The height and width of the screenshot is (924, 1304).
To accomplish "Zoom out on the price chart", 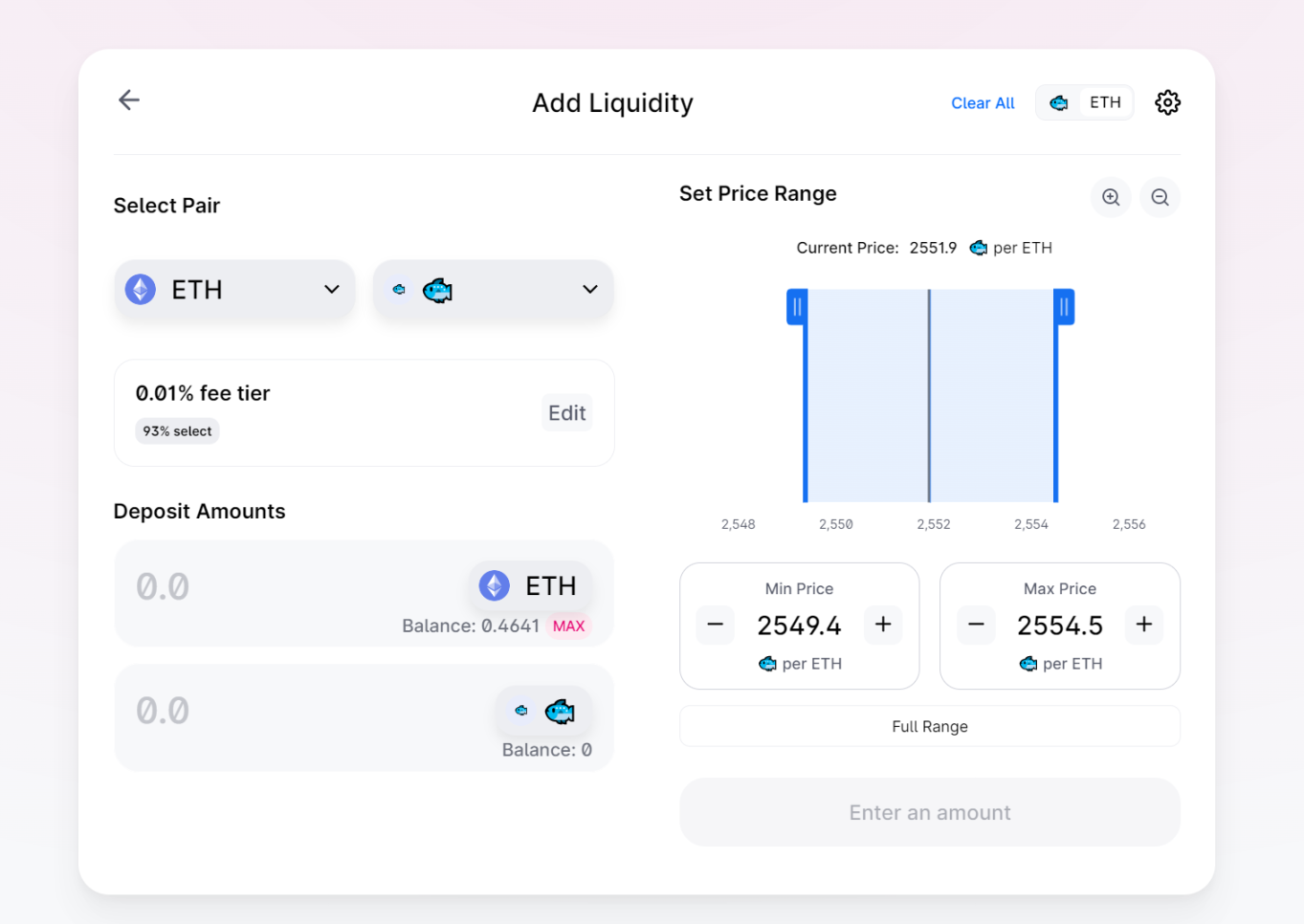I will (x=1160, y=197).
